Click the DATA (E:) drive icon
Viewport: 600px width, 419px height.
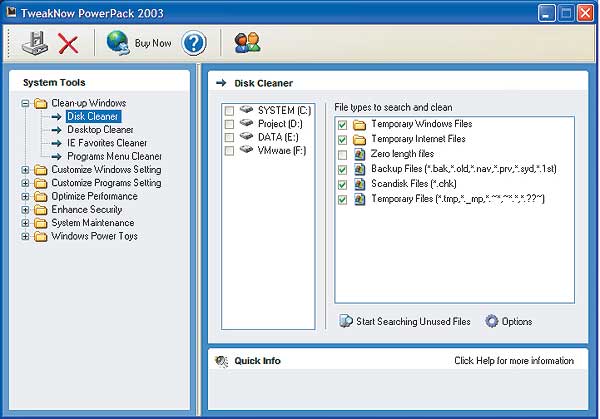pyautogui.click(x=246, y=136)
